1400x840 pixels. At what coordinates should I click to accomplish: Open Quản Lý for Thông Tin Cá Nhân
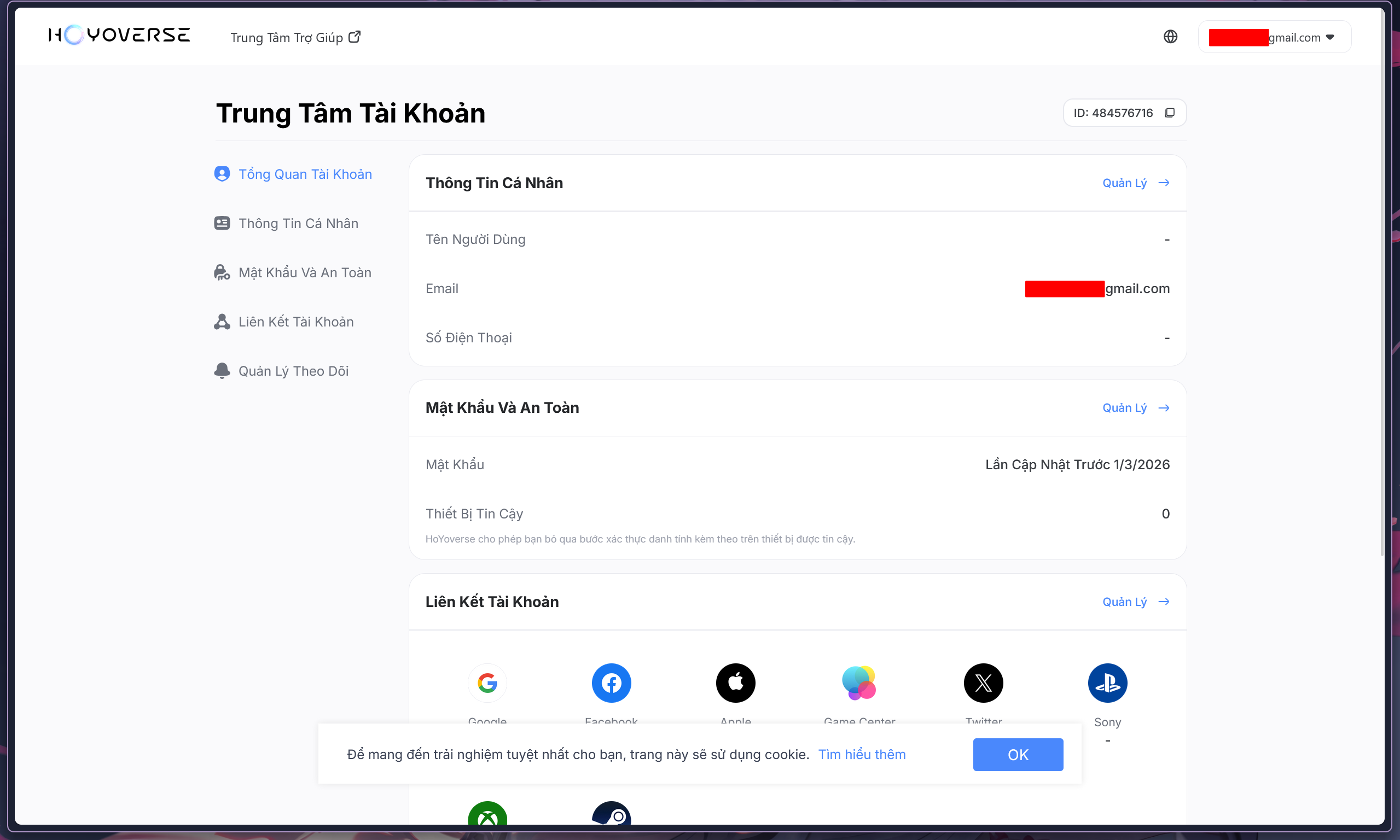[x=1135, y=183]
